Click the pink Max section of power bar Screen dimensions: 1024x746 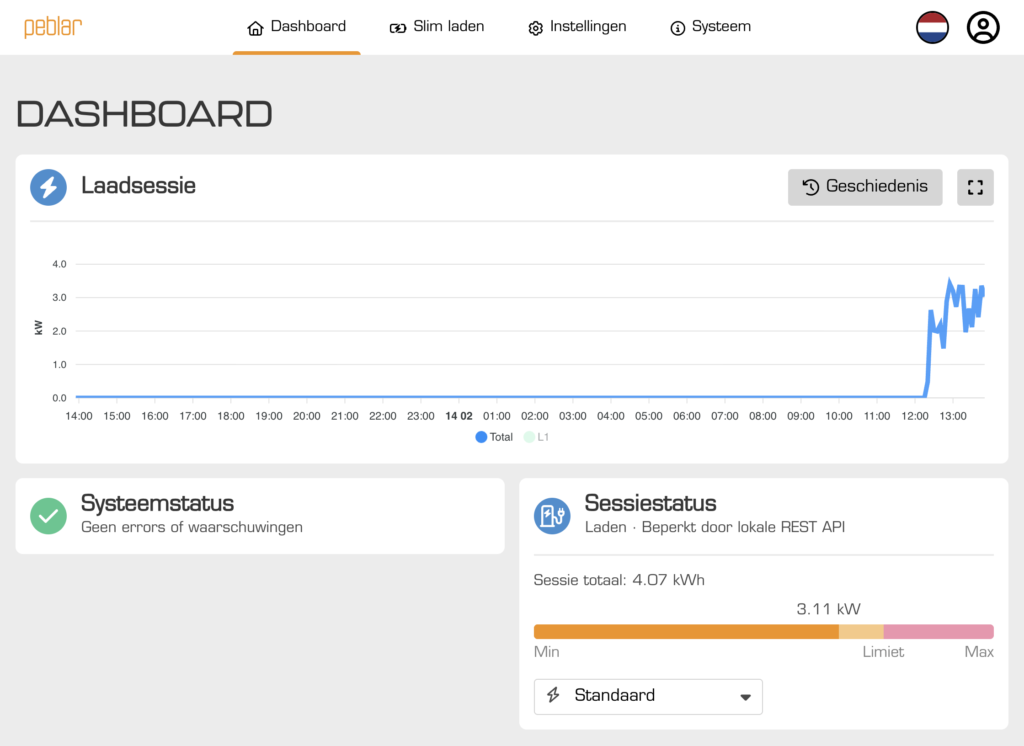click(938, 632)
